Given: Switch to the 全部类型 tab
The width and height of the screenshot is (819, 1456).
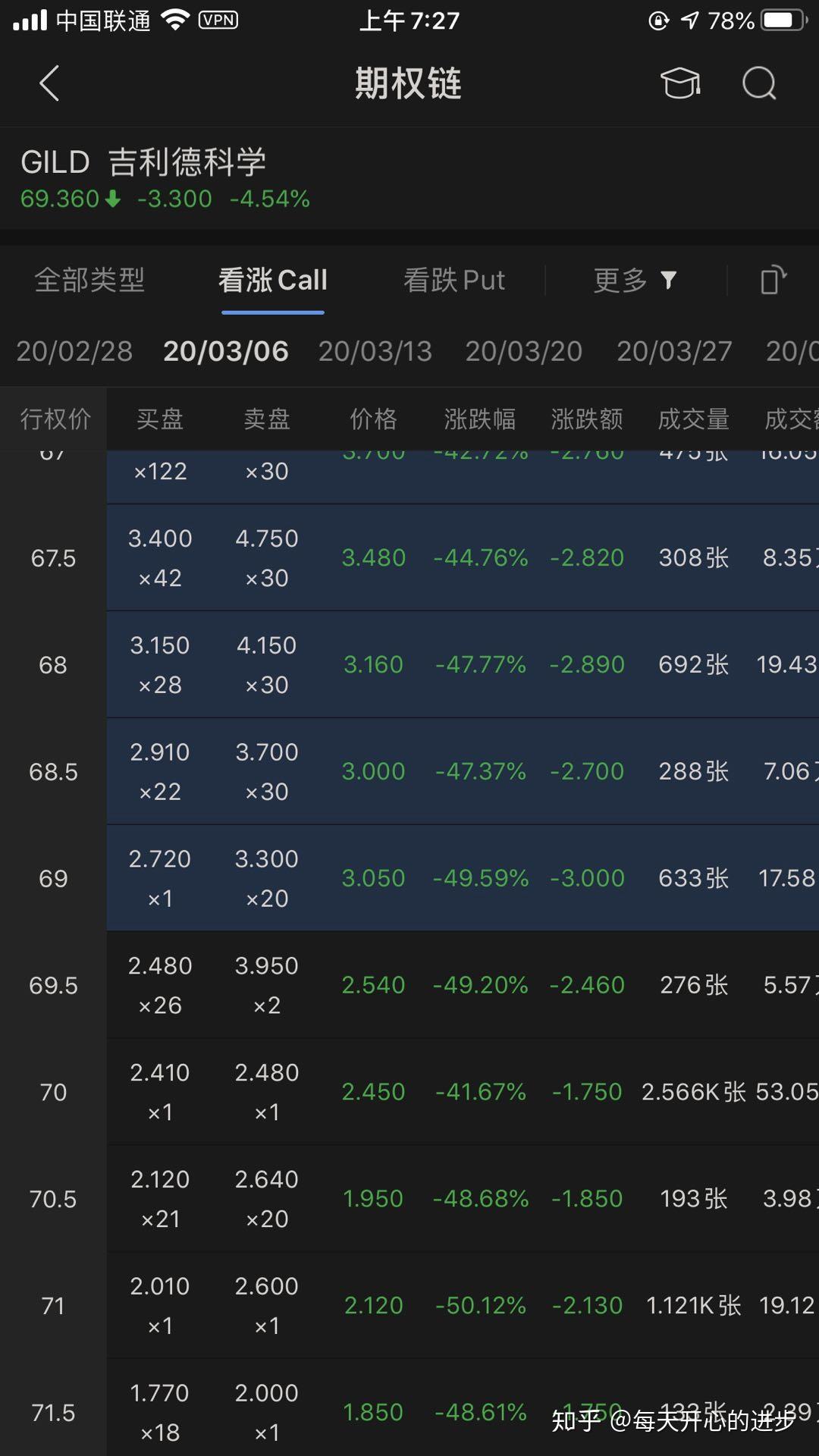Looking at the screenshot, I should click(x=89, y=281).
